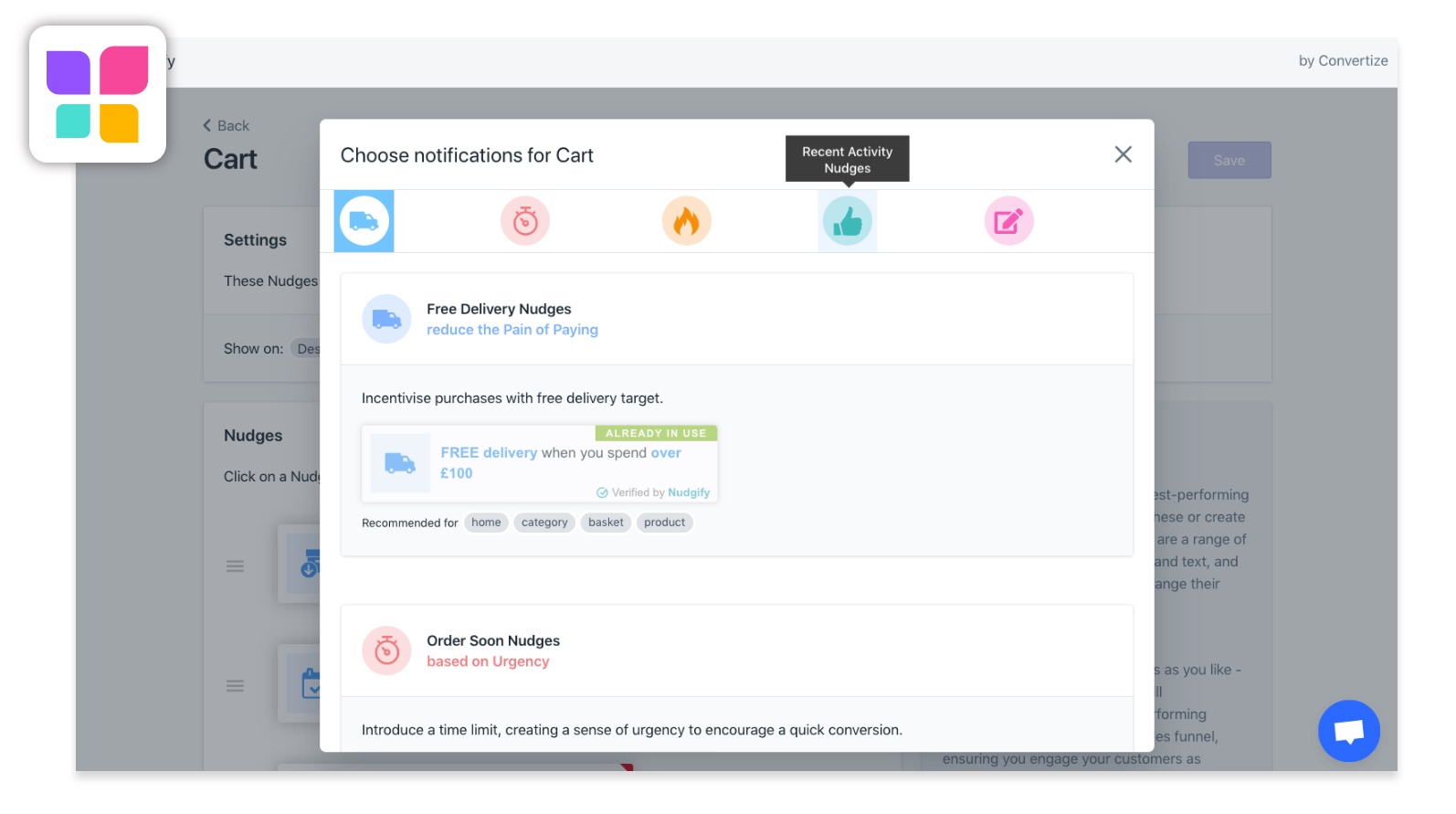Viewport: 1456px width, 814px height.
Task: Close the Choose notifications dialog
Action: tap(1123, 154)
